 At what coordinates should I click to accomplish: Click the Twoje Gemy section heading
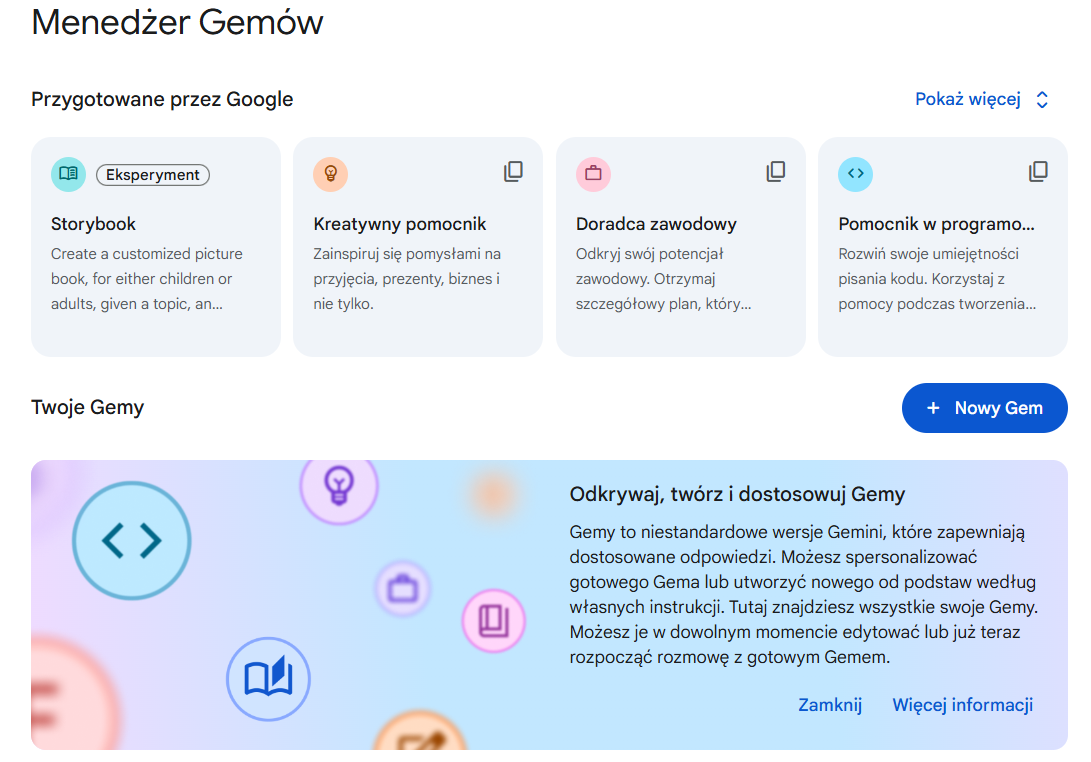pos(88,407)
